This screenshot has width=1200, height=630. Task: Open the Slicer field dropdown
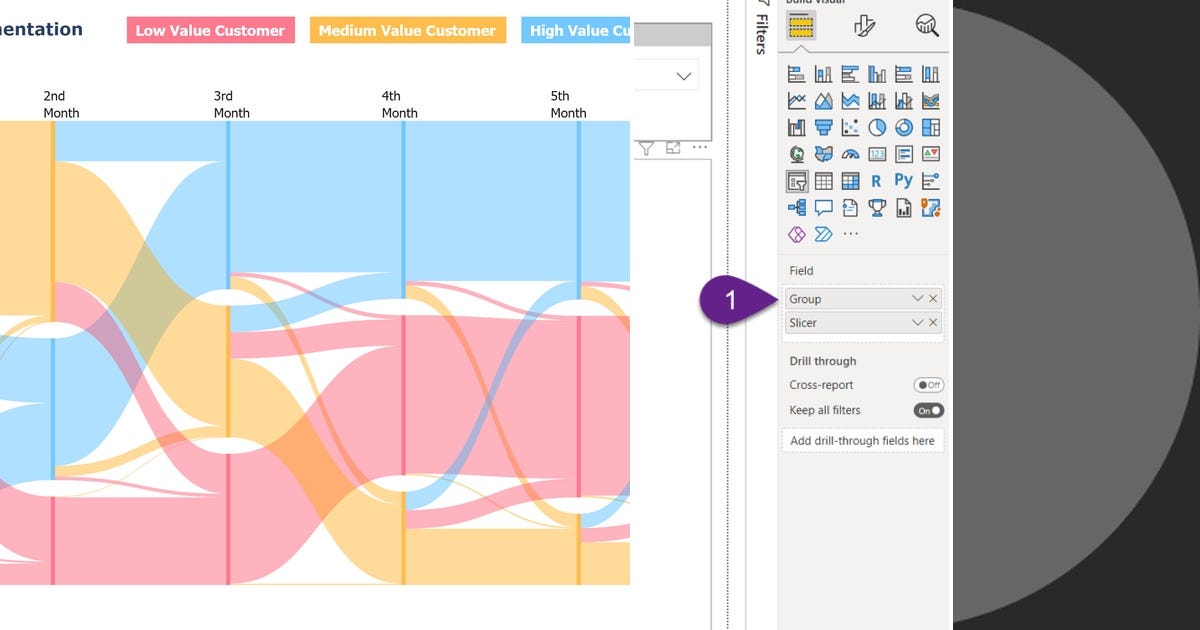(917, 322)
